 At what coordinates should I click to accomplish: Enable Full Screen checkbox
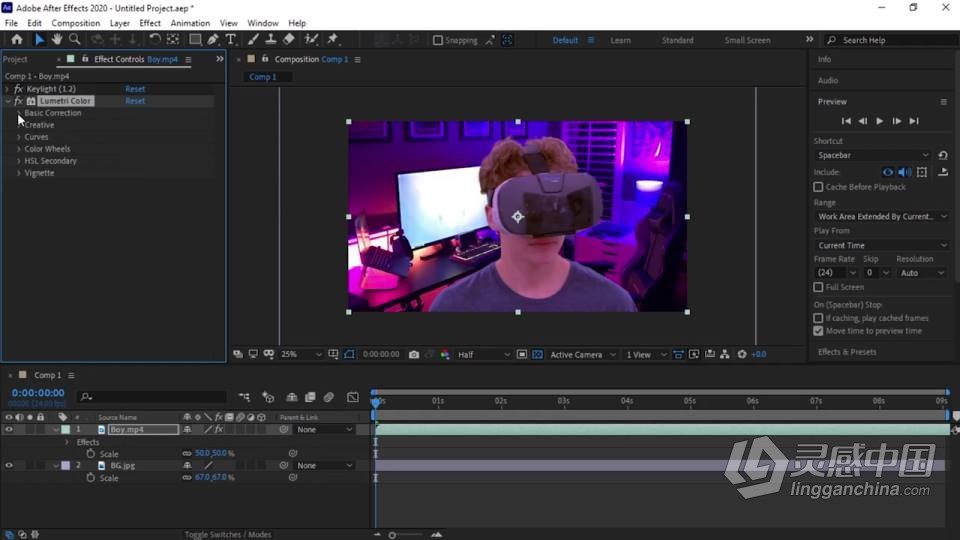pos(818,287)
